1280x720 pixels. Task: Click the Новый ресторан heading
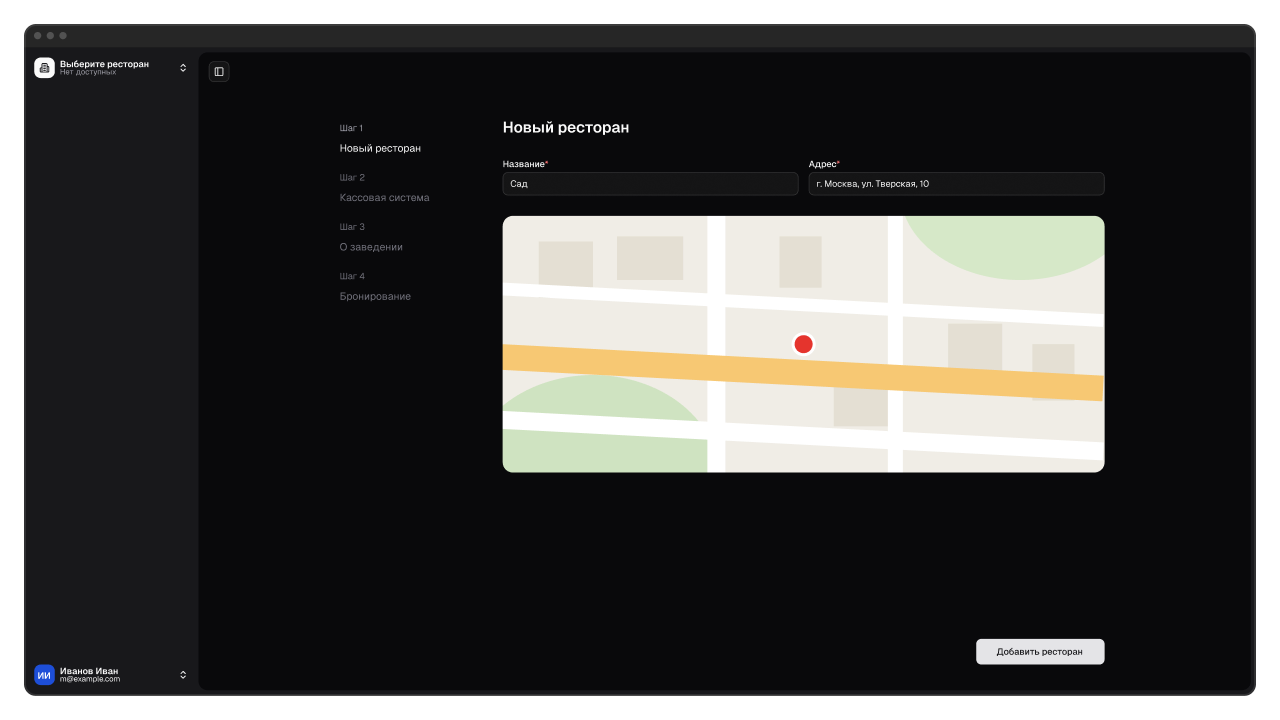click(x=566, y=128)
